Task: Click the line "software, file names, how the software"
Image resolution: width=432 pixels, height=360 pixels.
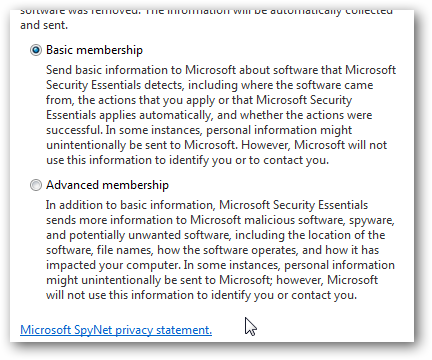Action: tap(212, 250)
